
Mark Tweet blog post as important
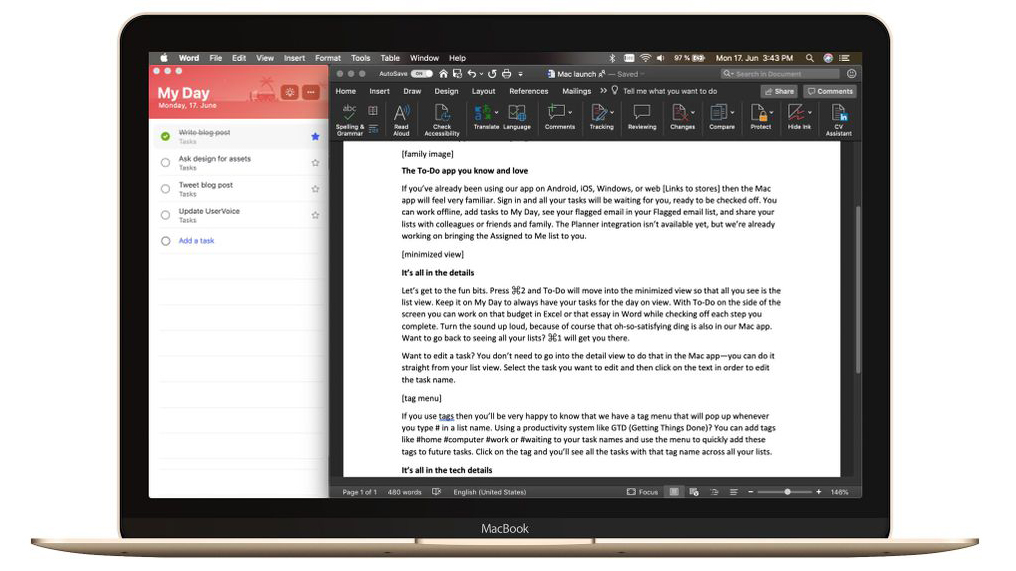click(x=316, y=189)
